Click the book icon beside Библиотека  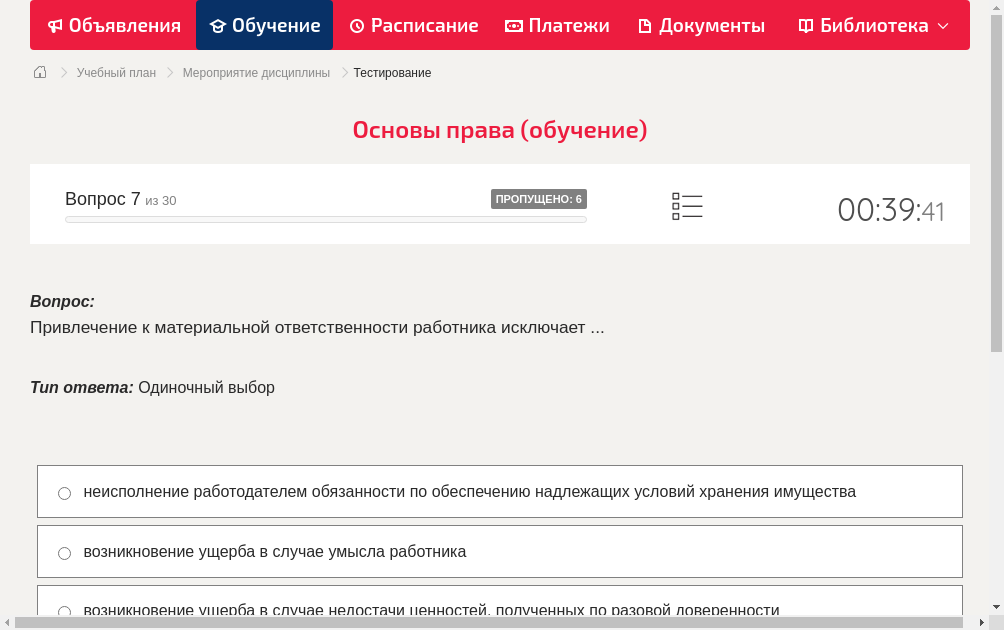click(806, 25)
